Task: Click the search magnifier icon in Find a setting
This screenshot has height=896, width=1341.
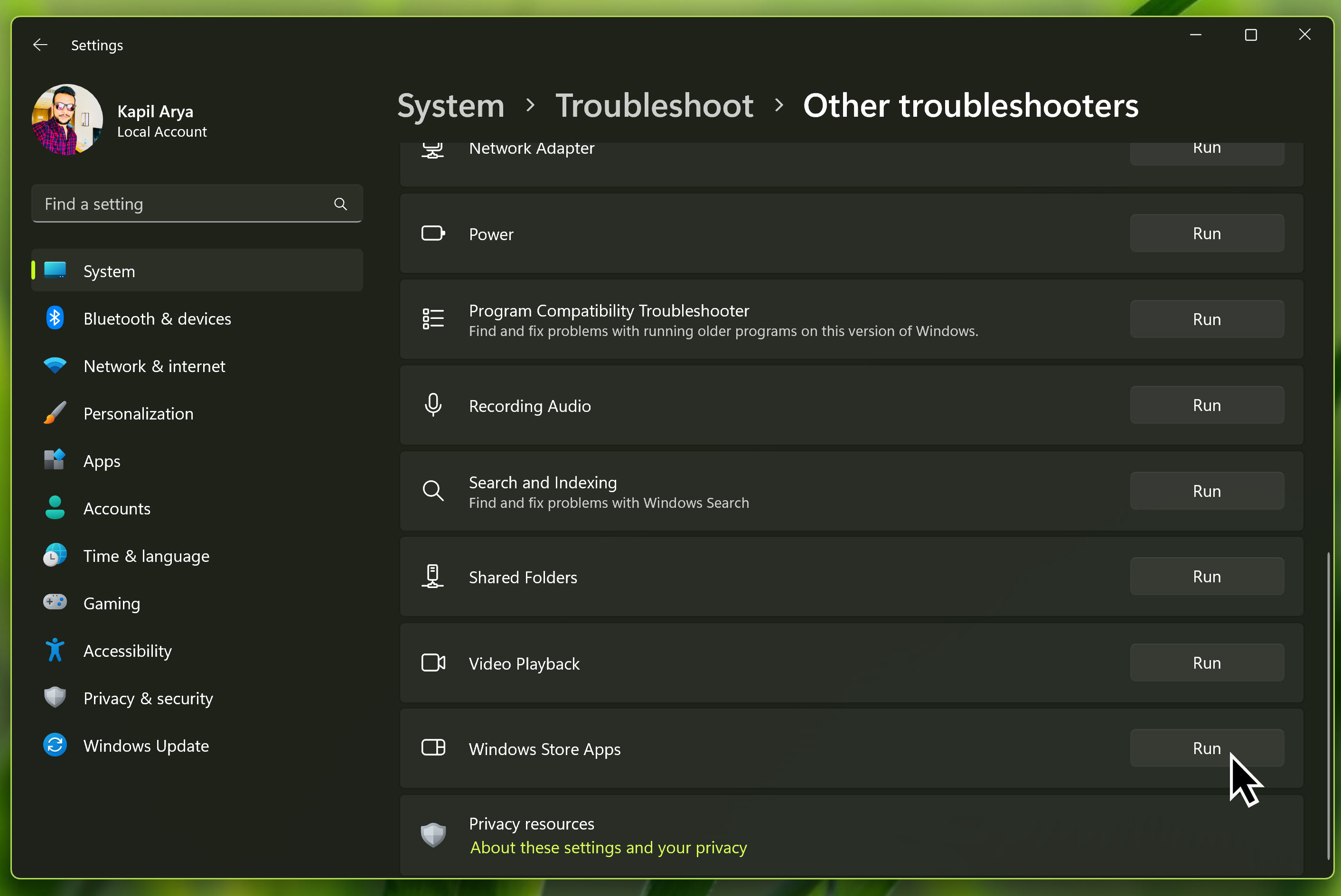Action: click(340, 204)
